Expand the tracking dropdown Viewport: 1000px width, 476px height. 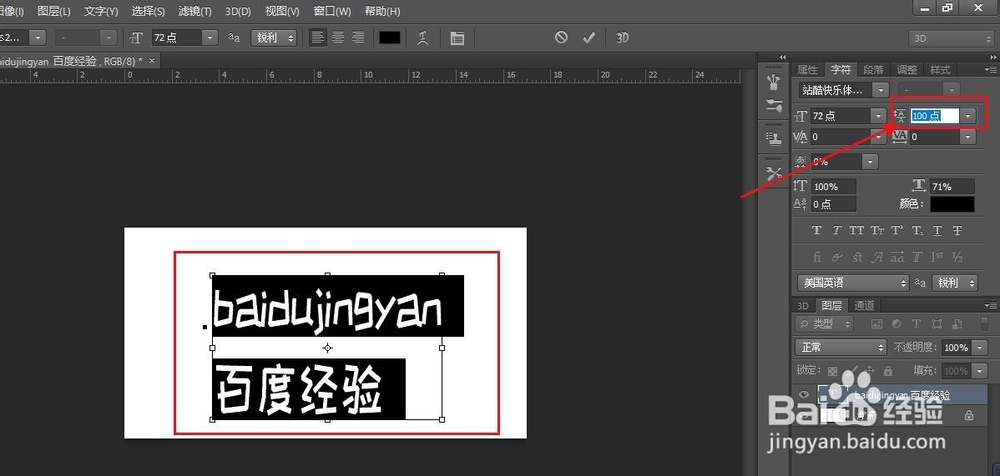pyautogui.click(x=969, y=137)
